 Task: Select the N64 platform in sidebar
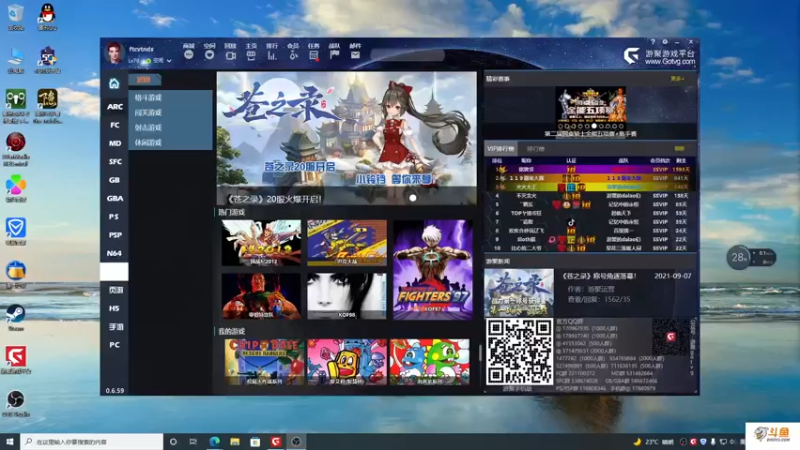tap(115, 254)
